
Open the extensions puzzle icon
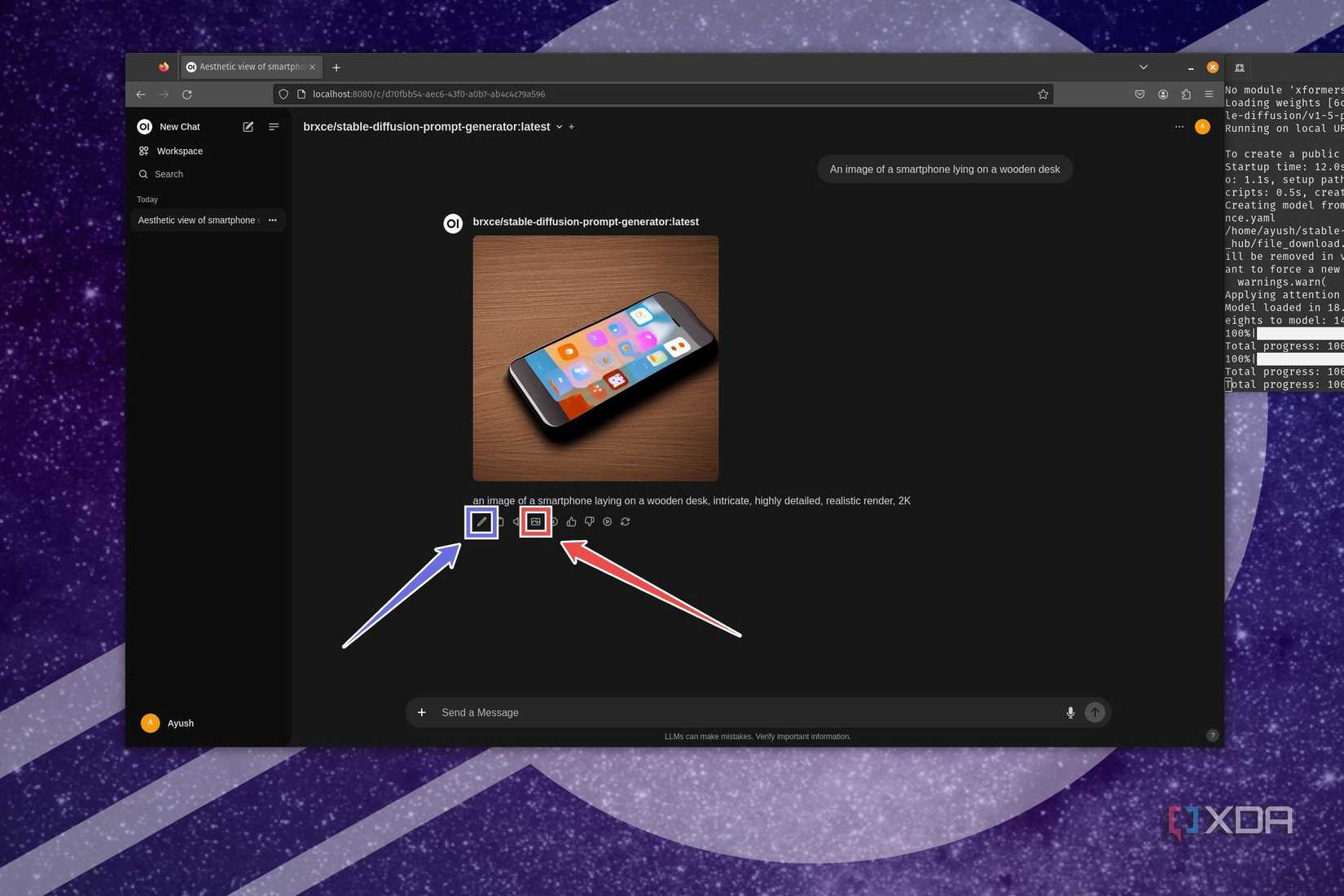click(1186, 94)
